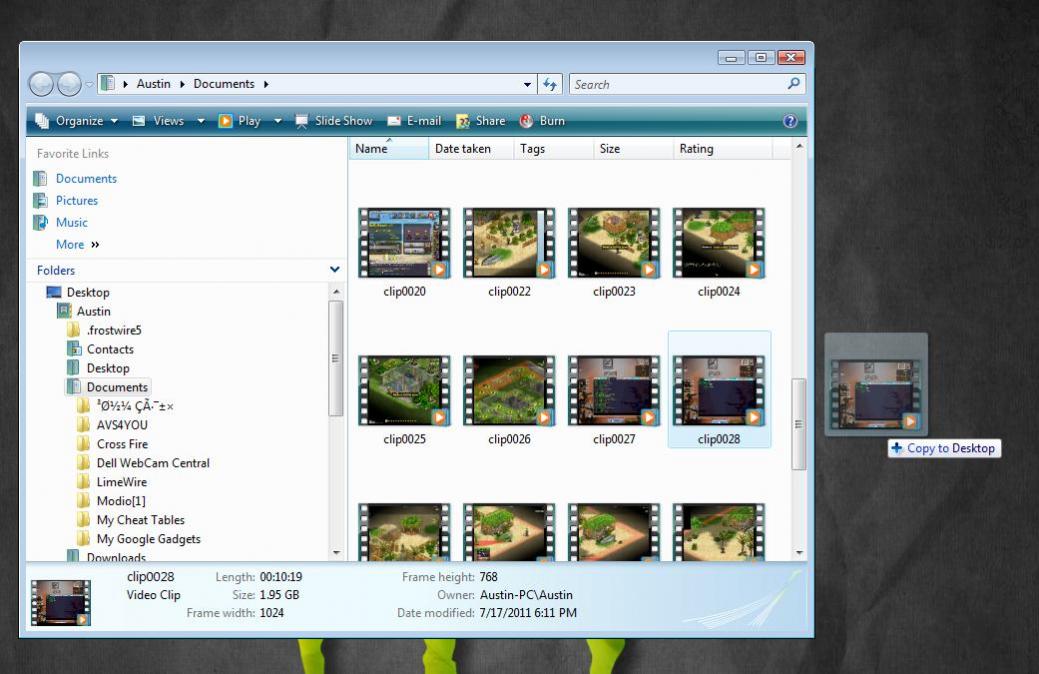
Task: Open the Burn disc toolbar item
Action: [x=541, y=121]
